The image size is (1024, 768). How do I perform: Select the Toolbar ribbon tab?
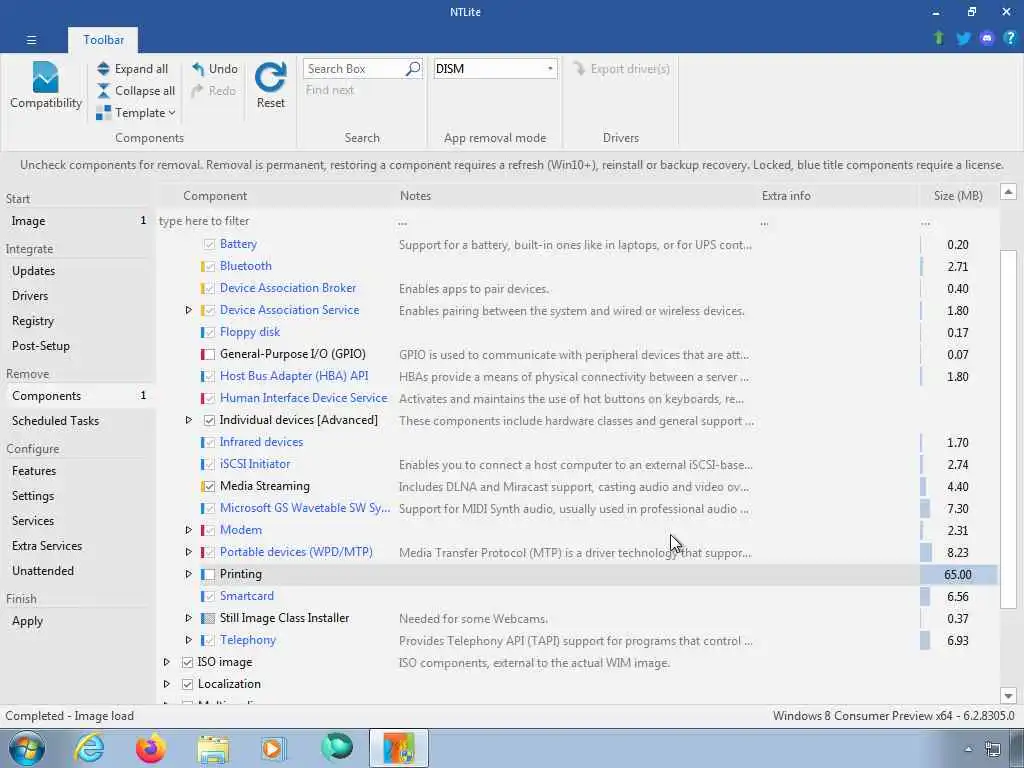(103, 40)
